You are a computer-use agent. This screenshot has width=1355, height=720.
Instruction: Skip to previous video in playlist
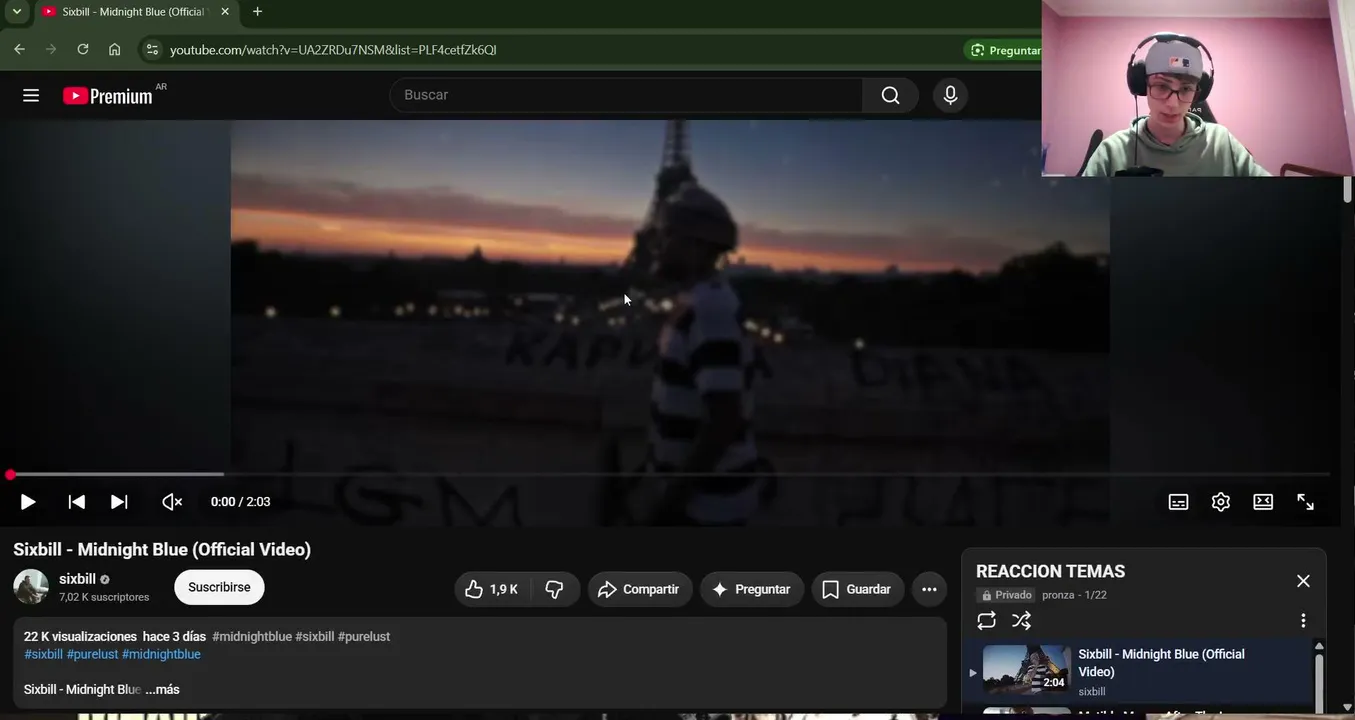coord(76,502)
